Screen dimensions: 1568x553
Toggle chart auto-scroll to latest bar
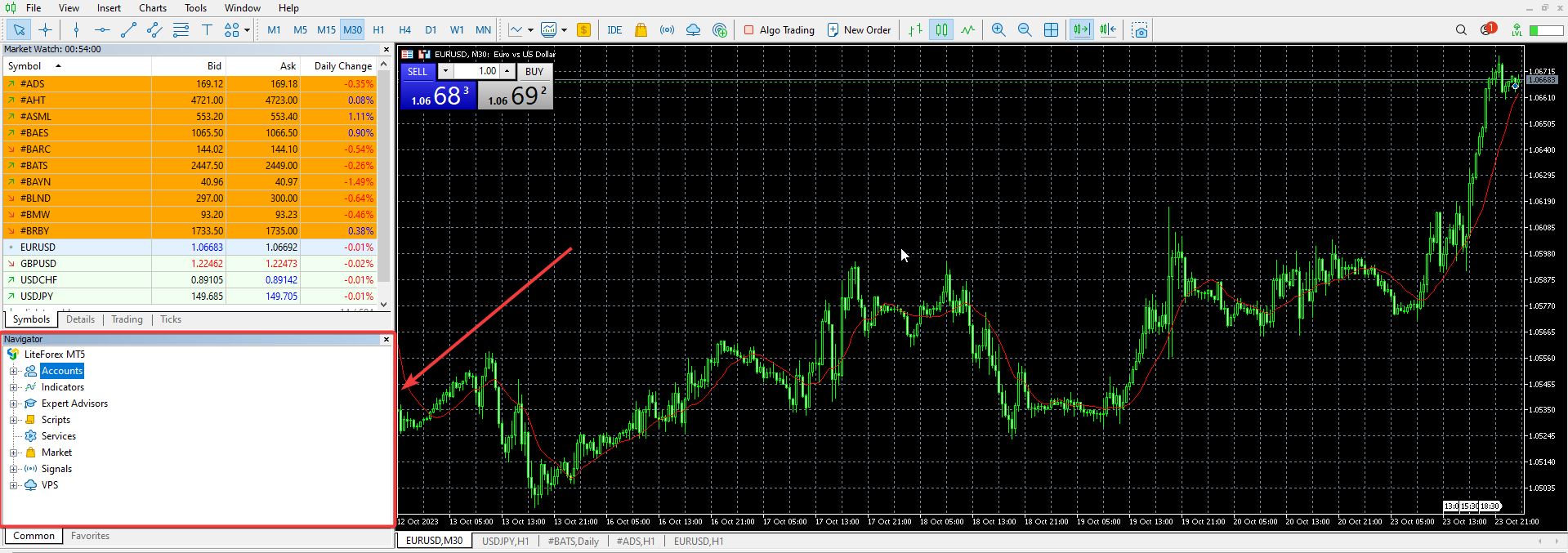(1081, 30)
